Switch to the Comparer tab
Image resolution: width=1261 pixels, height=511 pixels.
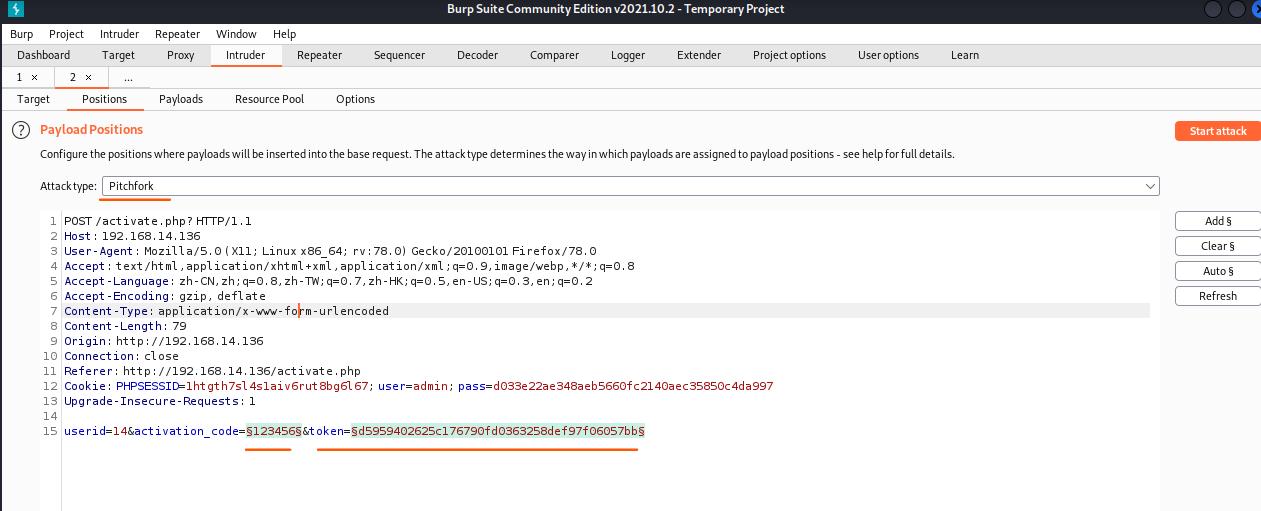click(x=554, y=55)
